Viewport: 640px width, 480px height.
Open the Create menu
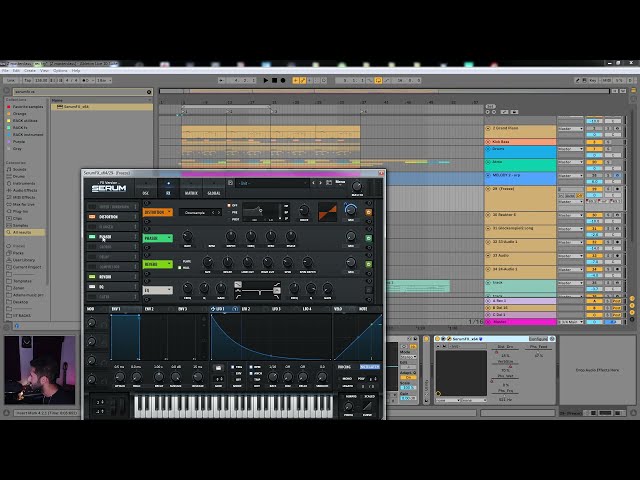[x=30, y=71]
